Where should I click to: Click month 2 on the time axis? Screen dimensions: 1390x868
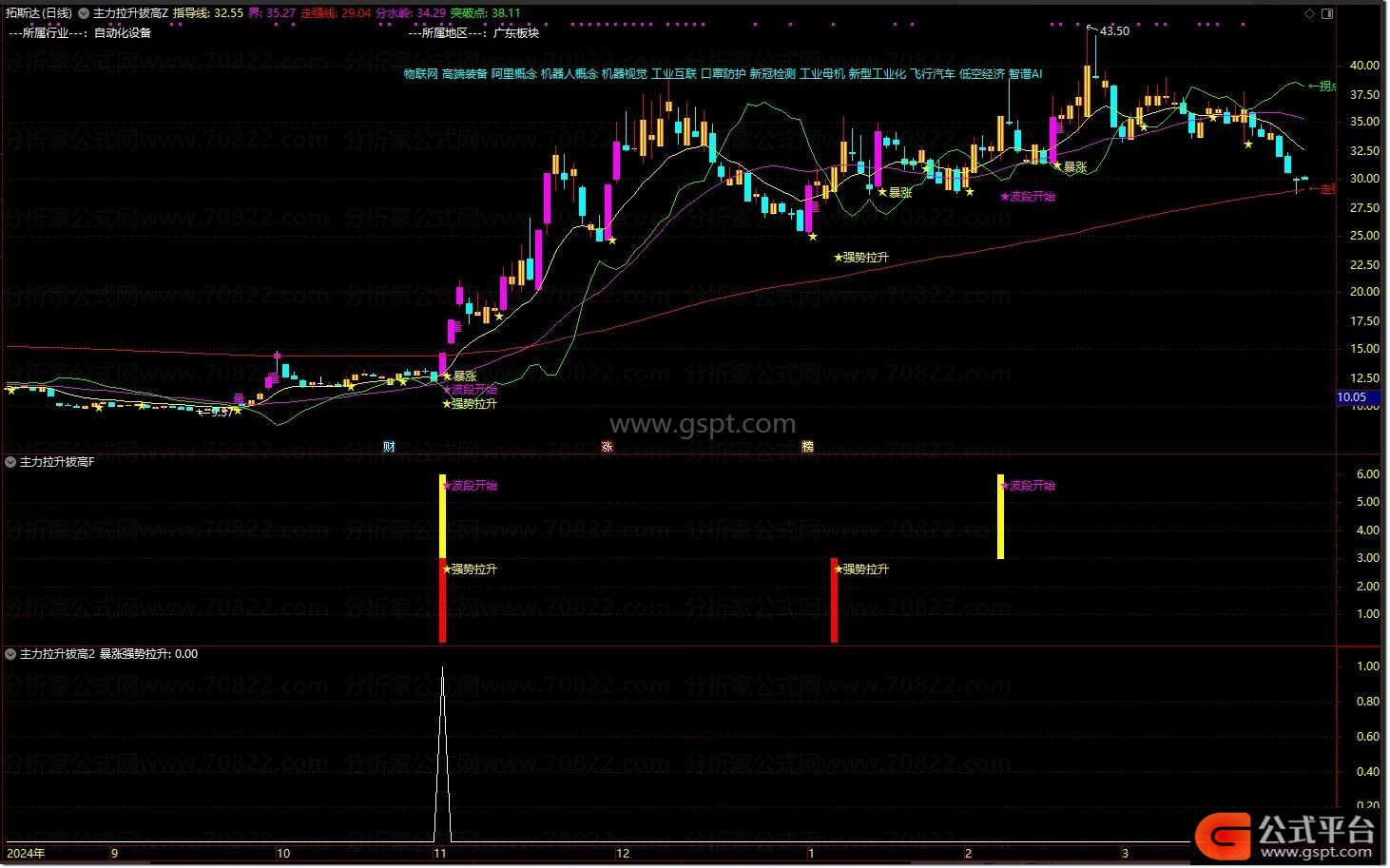tap(968, 853)
